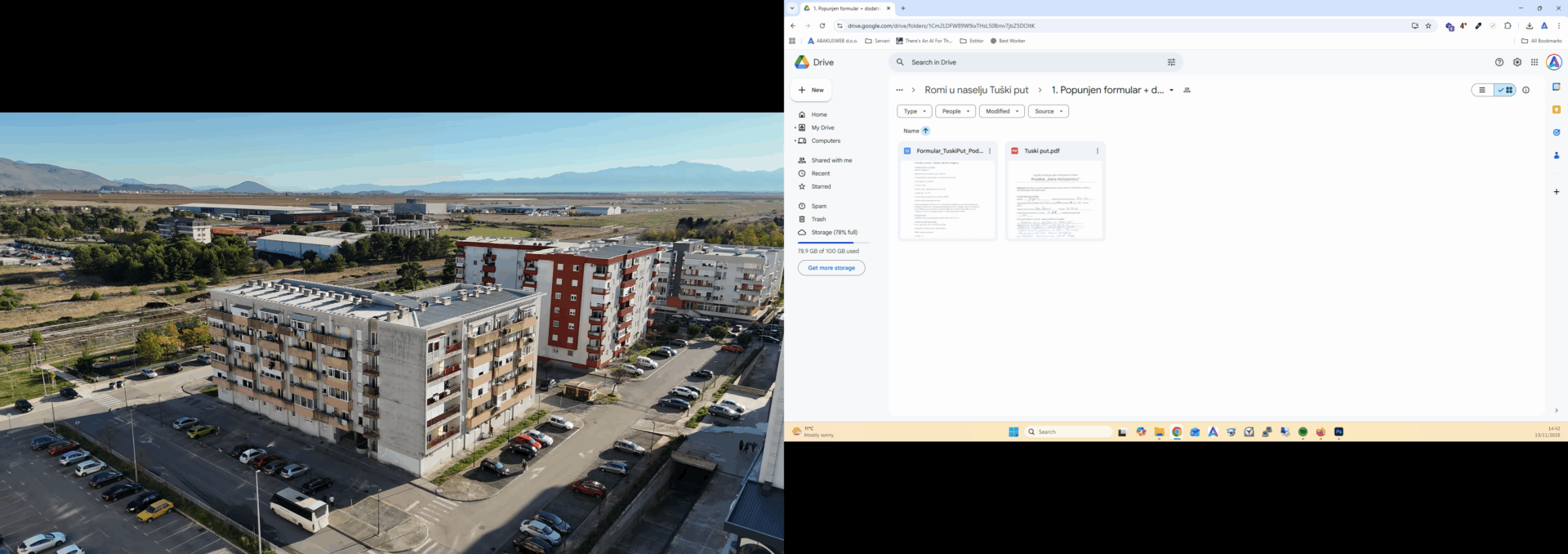Open more actions for Formular_TuskiPut file
1568x554 pixels.
tap(990, 151)
